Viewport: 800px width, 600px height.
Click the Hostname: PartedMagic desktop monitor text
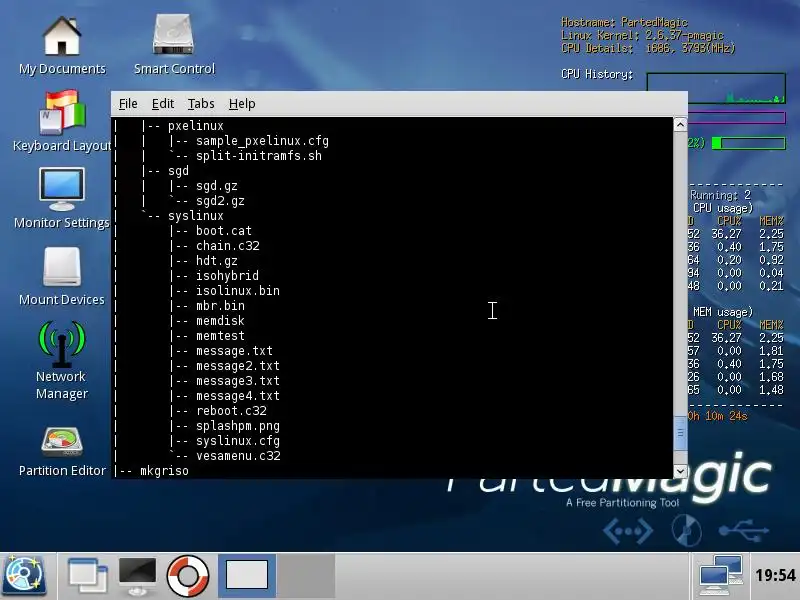pos(624,22)
